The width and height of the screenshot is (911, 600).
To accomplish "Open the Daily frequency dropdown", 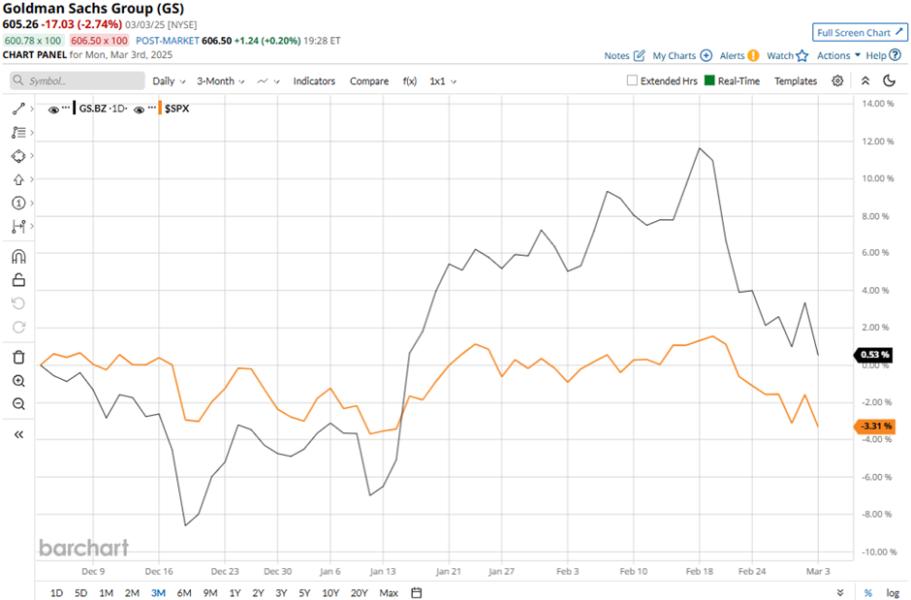I will click(169, 81).
